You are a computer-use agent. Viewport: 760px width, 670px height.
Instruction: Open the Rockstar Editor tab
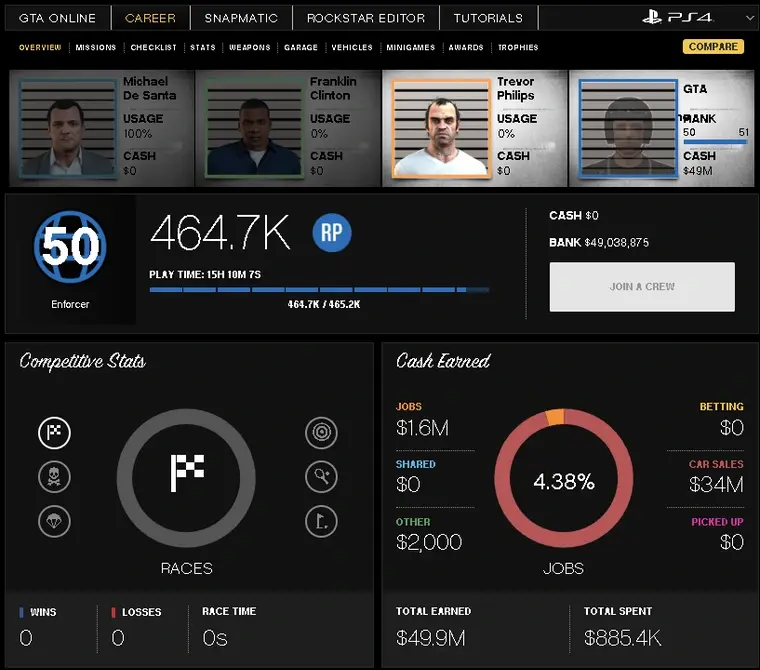click(x=366, y=18)
